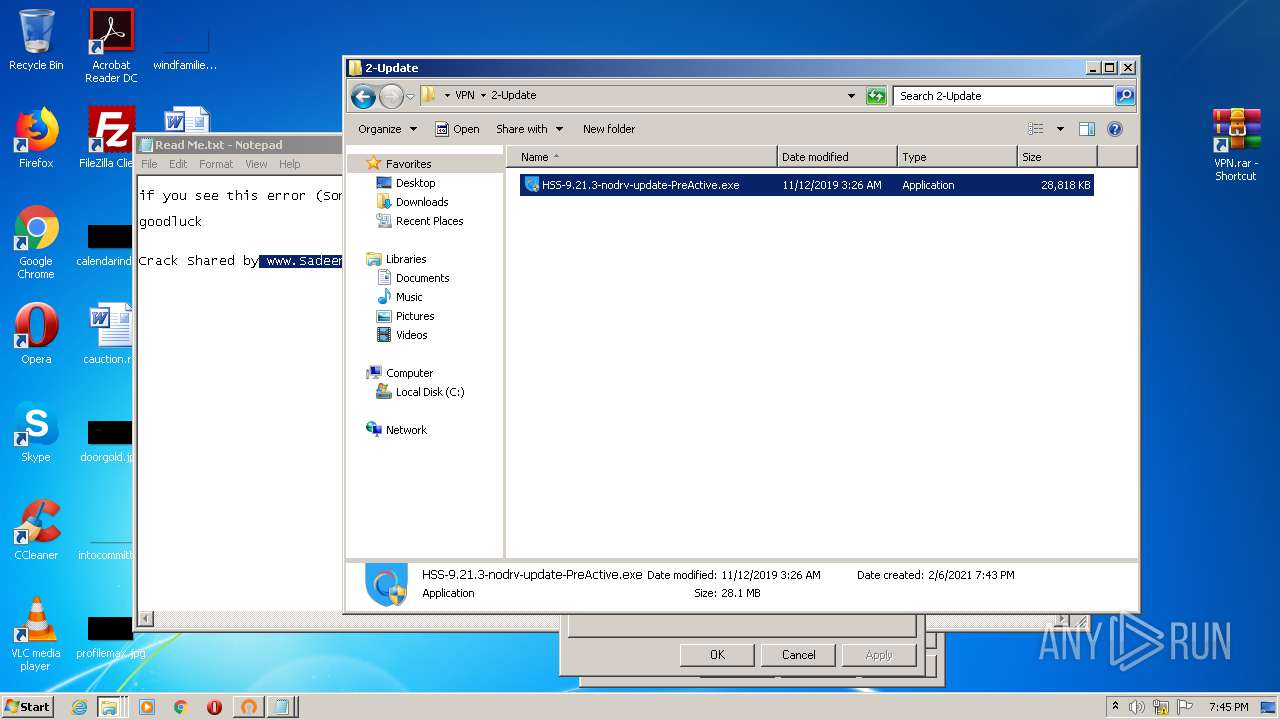
Task: Launch FileZilla Client shortcut
Action: click(x=108, y=138)
